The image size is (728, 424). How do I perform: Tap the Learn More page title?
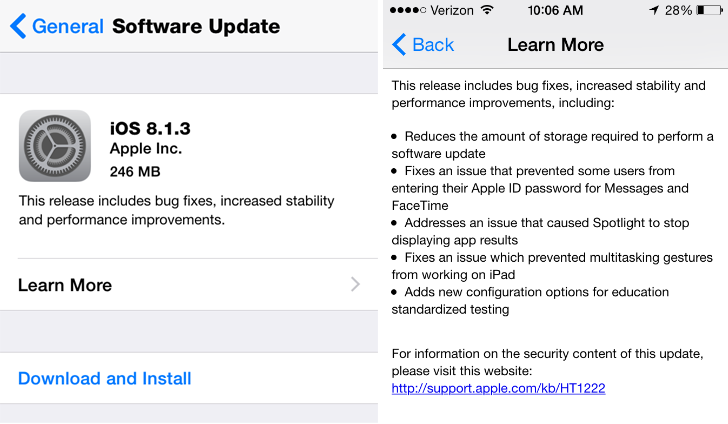point(555,45)
